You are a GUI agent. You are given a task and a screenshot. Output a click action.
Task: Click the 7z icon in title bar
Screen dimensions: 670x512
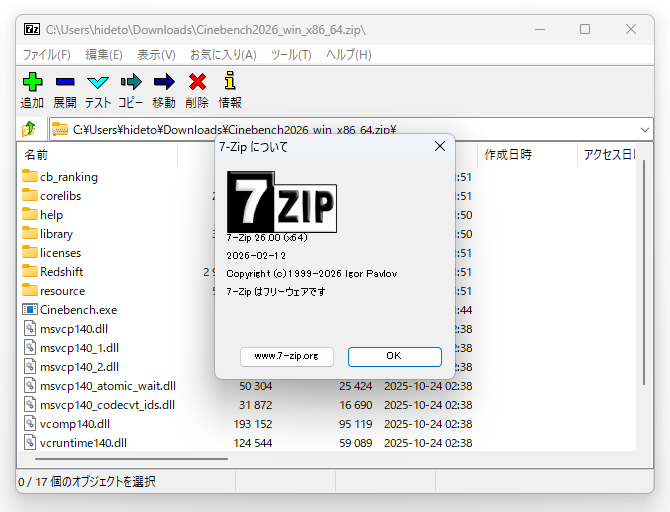pos(32,29)
